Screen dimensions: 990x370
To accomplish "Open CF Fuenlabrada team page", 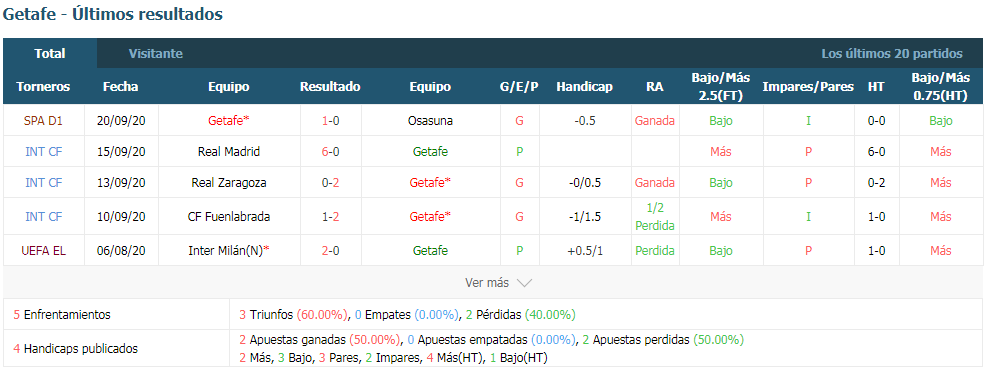I will 229,217.
